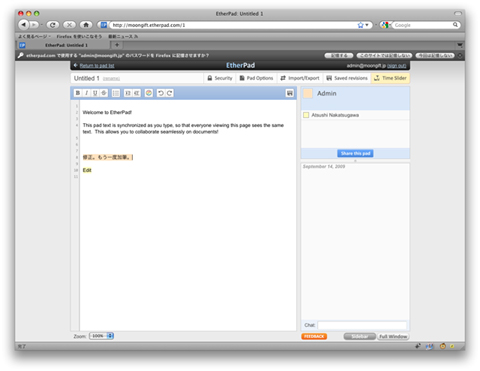The height and width of the screenshot is (371, 480).
Task: Toggle bulleted list
Action: 116,93
